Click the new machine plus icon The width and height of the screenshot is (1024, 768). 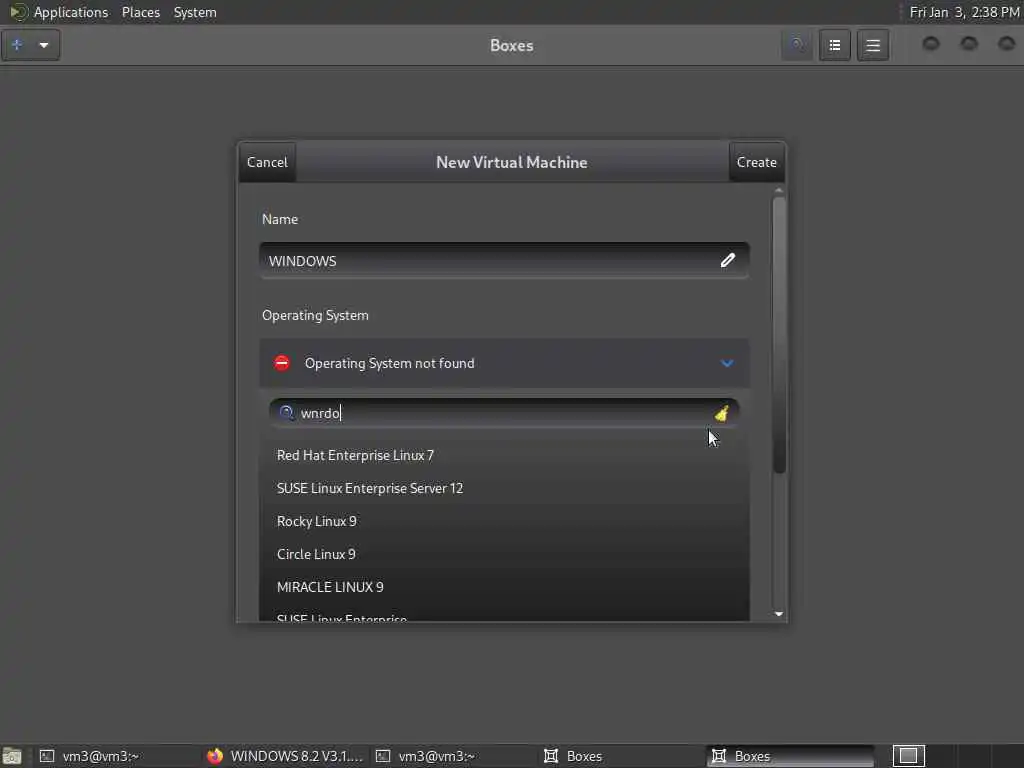(17, 45)
